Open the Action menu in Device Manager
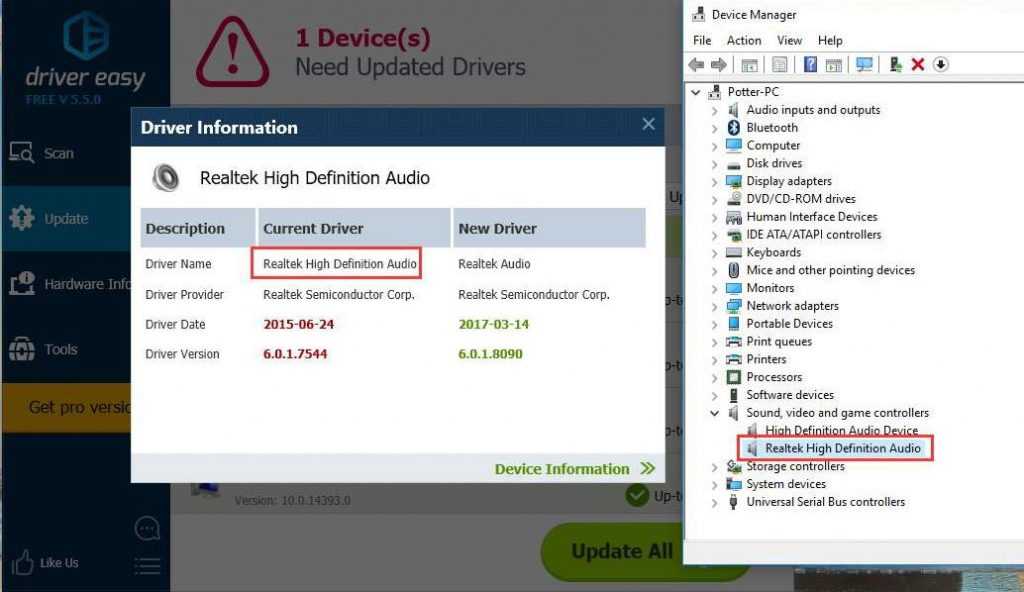The image size is (1024, 592). [744, 40]
